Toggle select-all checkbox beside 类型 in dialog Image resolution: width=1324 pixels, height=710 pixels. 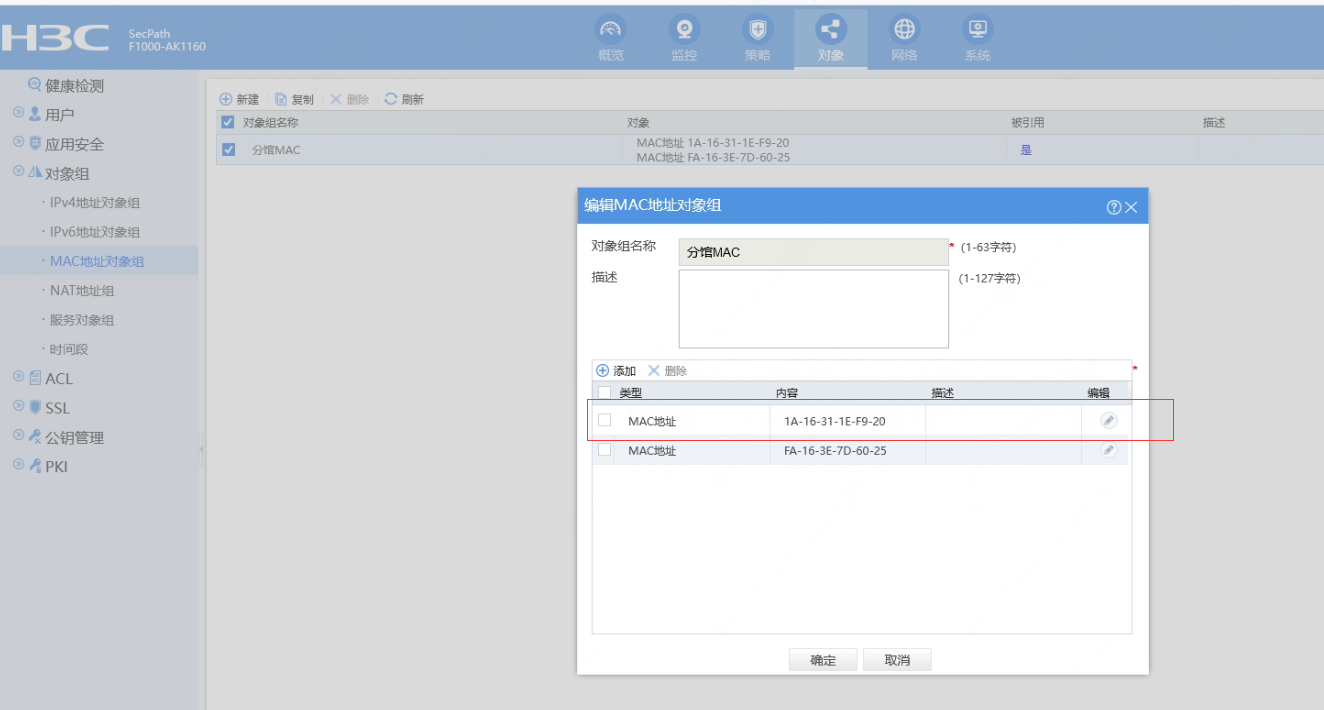point(604,393)
